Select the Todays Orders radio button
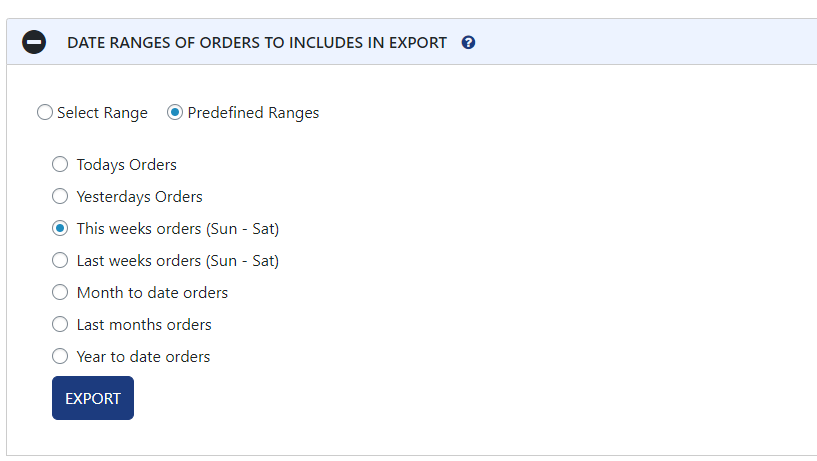This screenshot has height=461, width=817. pyautogui.click(x=60, y=165)
